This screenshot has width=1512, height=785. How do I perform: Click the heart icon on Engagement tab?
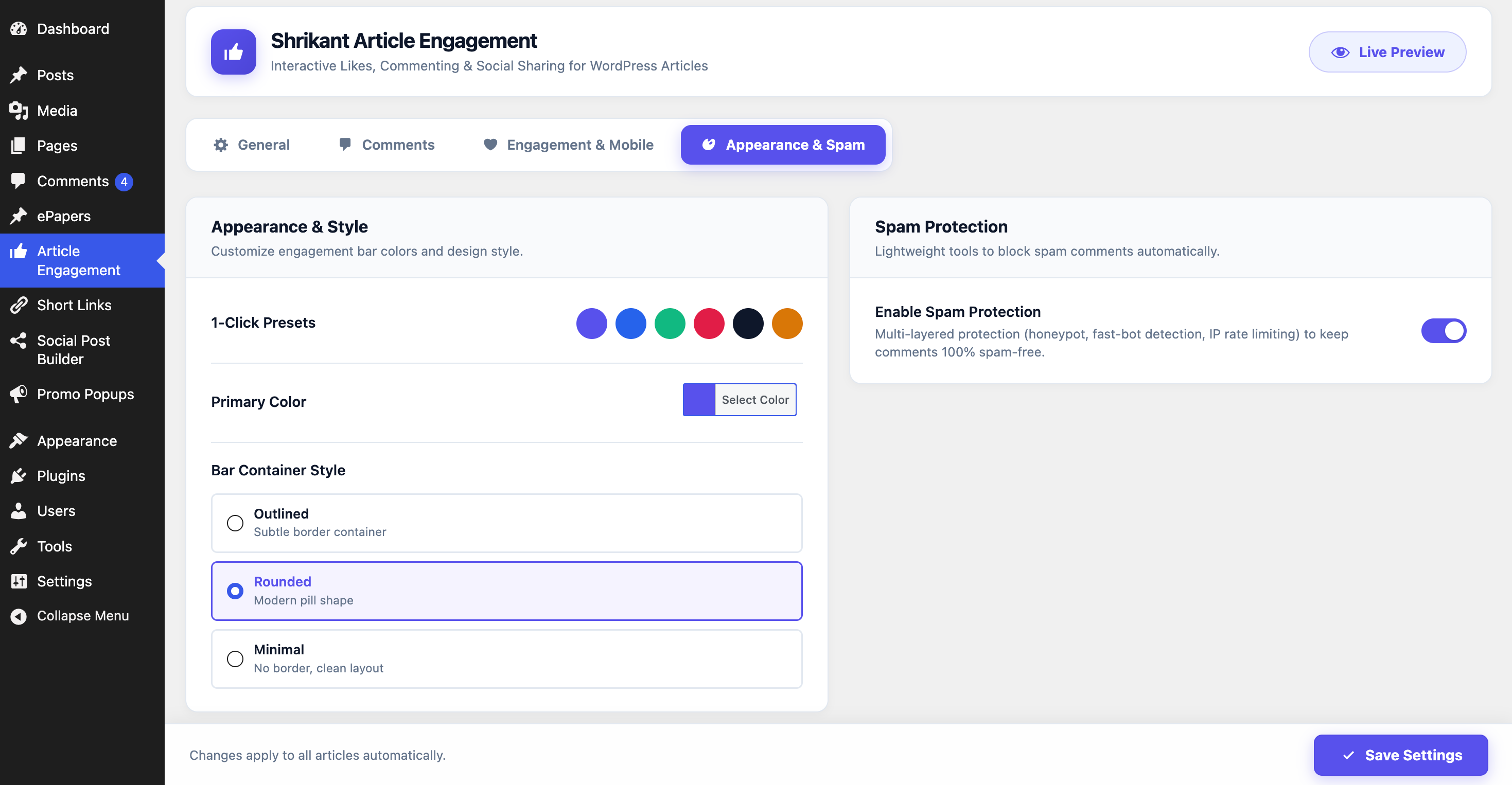(490, 145)
